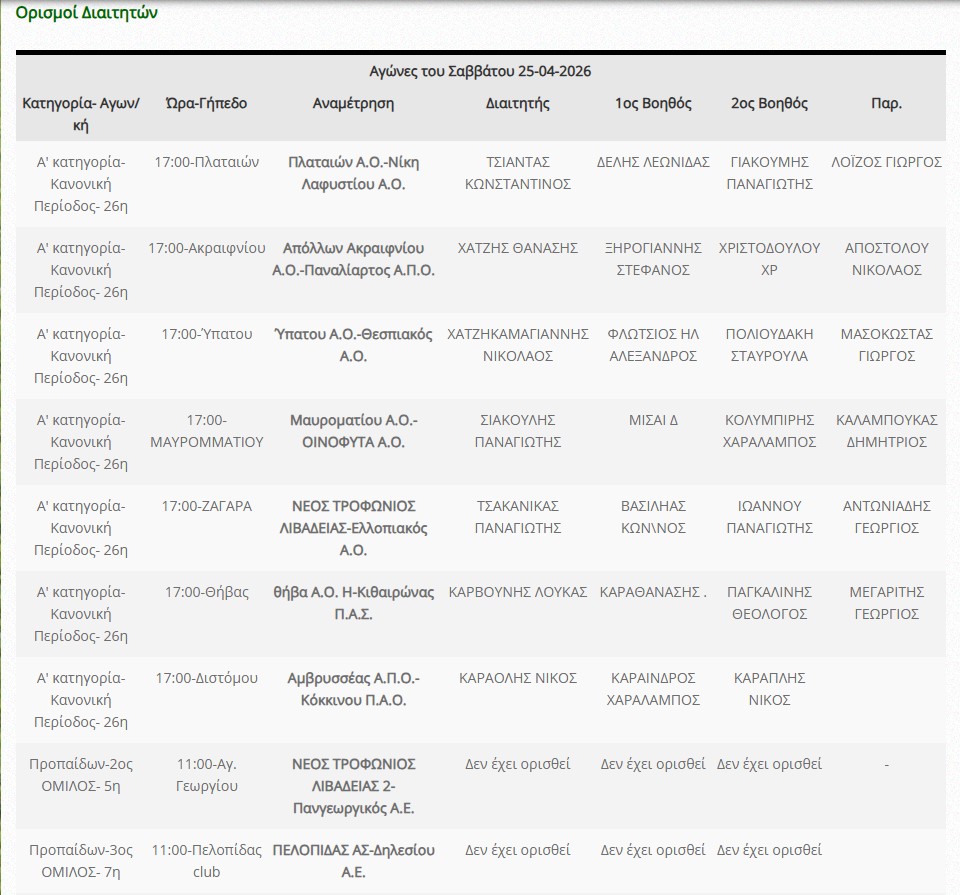Click the ΠΕΛΟΠΙΔΑΣ ΑΣ-Δηλεσίου Α.Ε. match
Viewport: 960px width, 895px height.
click(x=353, y=861)
